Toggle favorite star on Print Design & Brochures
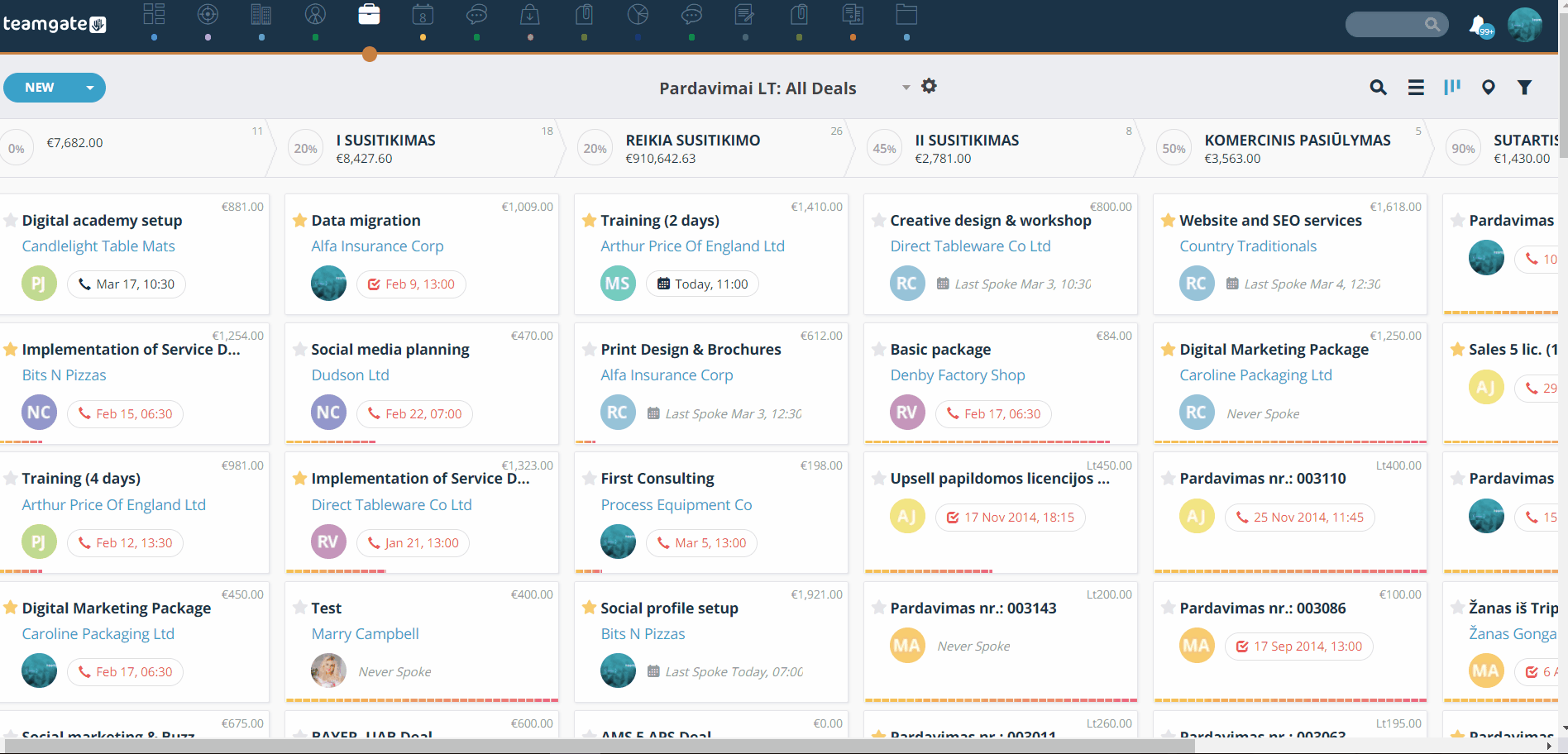The image size is (1568, 754). click(x=590, y=349)
